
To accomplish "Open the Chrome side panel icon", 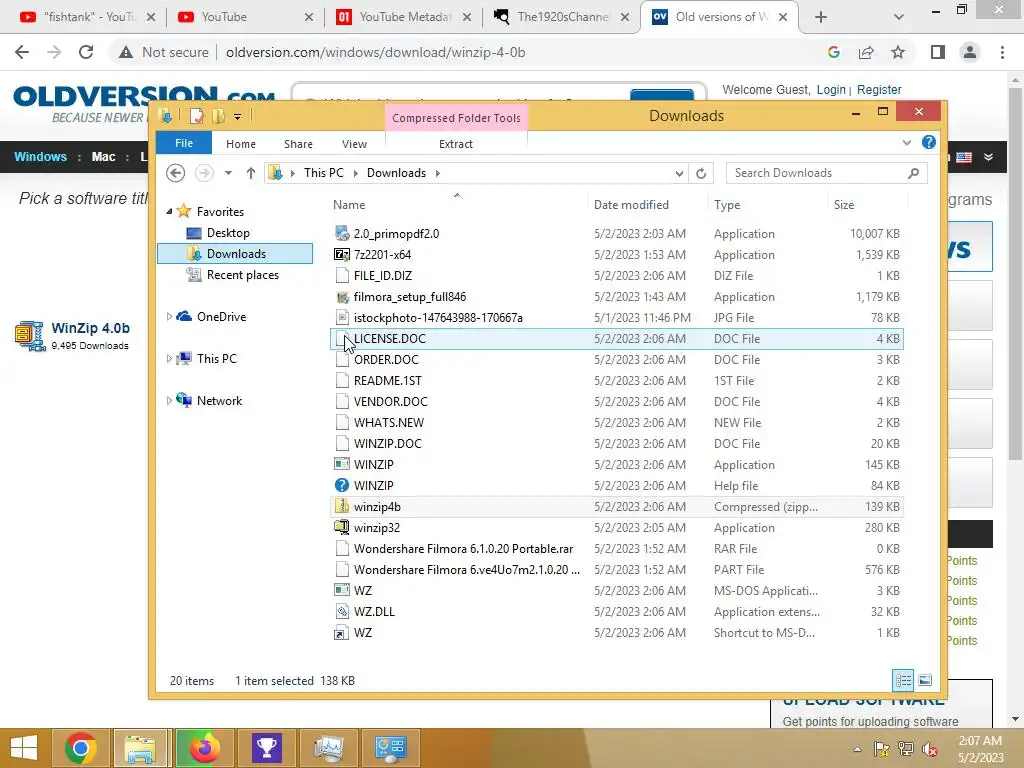I will tap(938, 52).
